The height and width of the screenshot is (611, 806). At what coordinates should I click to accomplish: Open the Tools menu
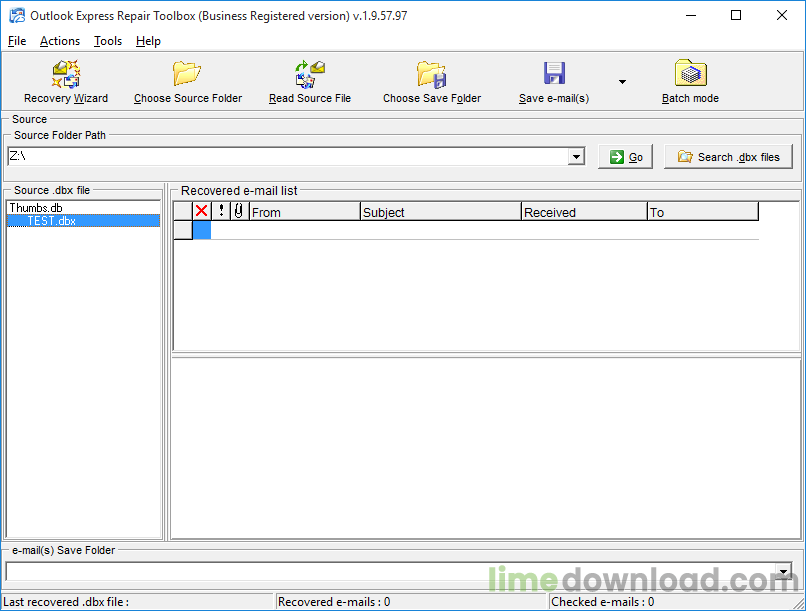point(107,41)
